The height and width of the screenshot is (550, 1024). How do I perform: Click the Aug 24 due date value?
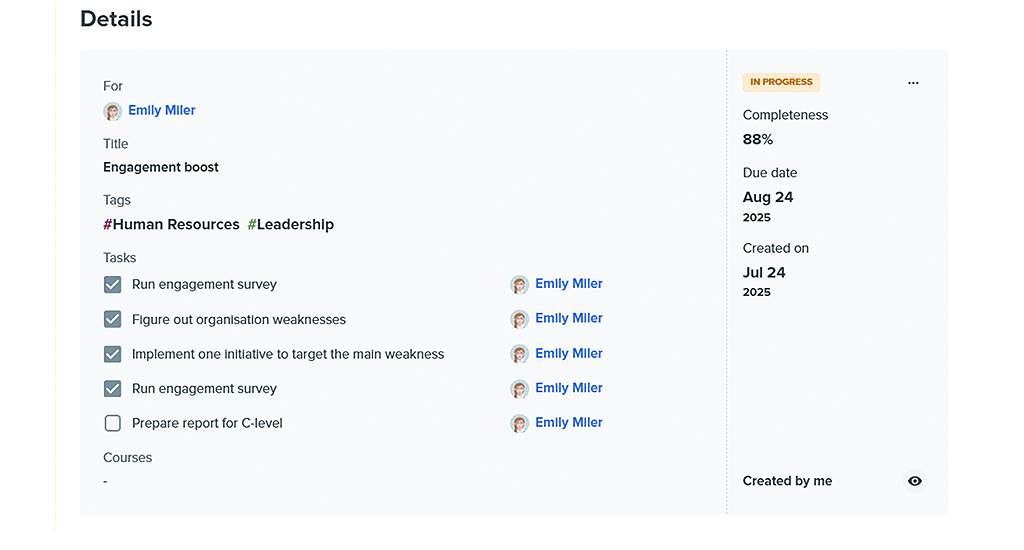click(768, 197)
